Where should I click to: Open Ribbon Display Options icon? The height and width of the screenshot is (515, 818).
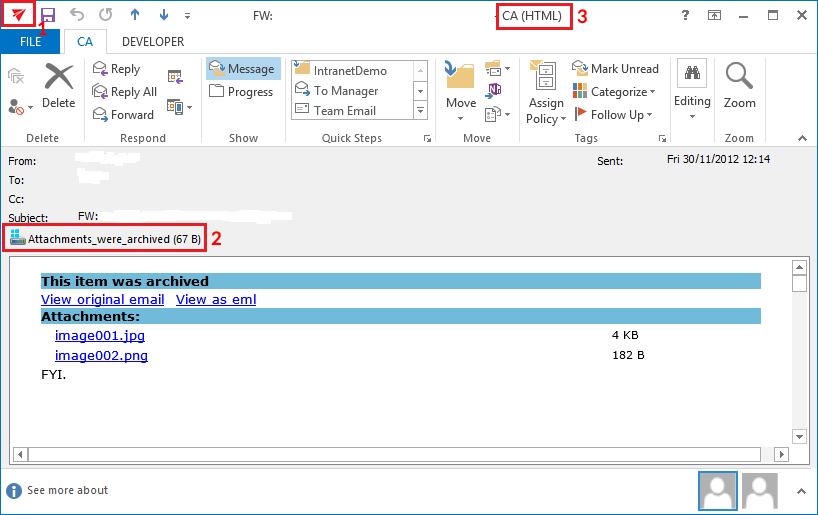click(x=714, y=15)
